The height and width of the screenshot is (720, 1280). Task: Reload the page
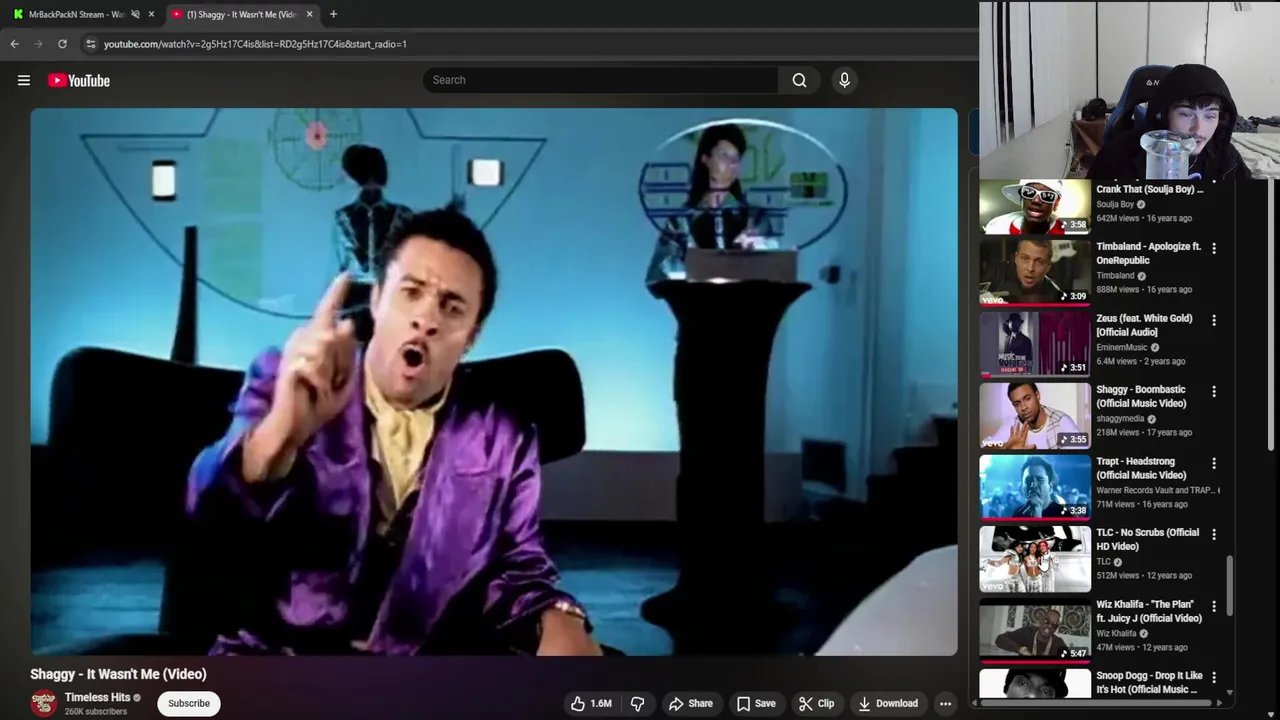62,44
